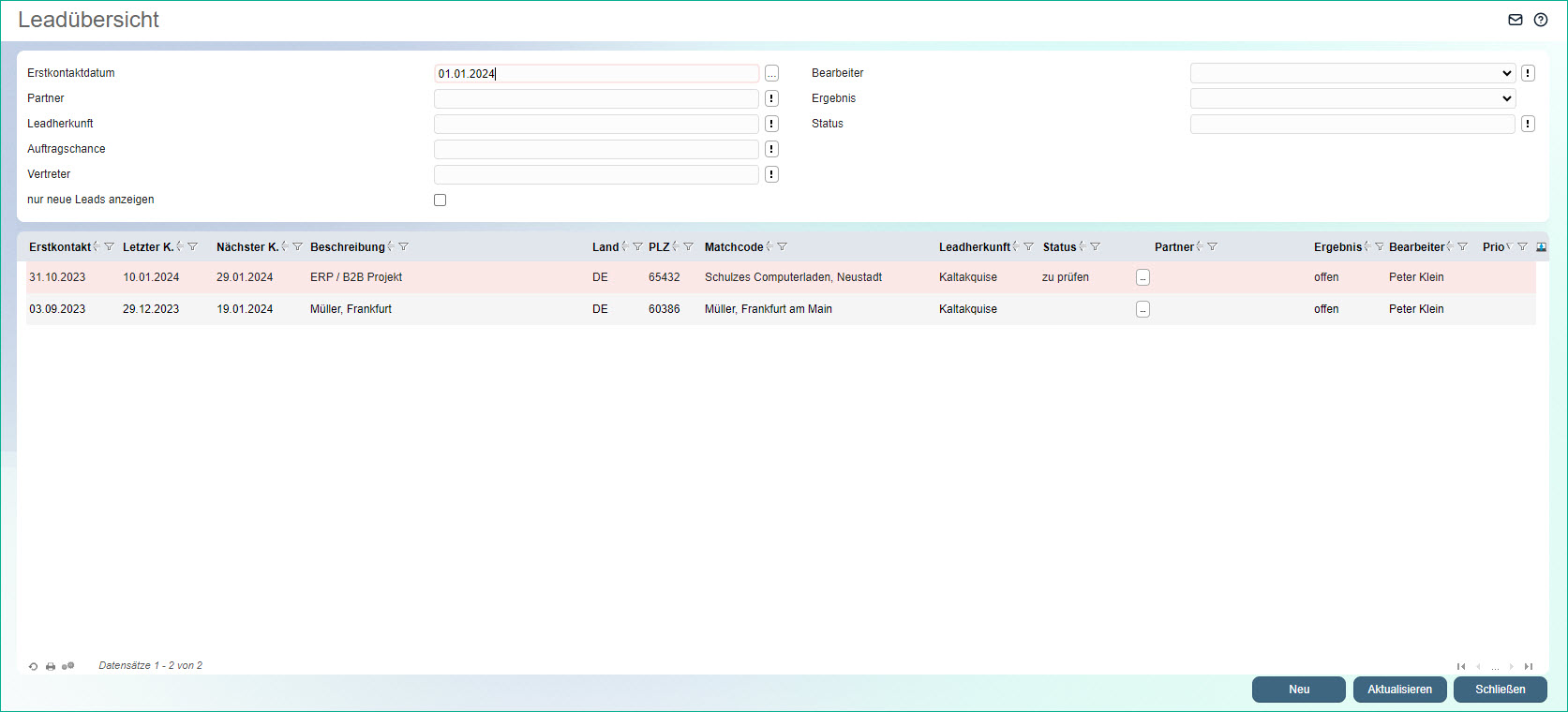Click the Neu button
This screenshot has width=1568, height=712.
click(1298, 690)
